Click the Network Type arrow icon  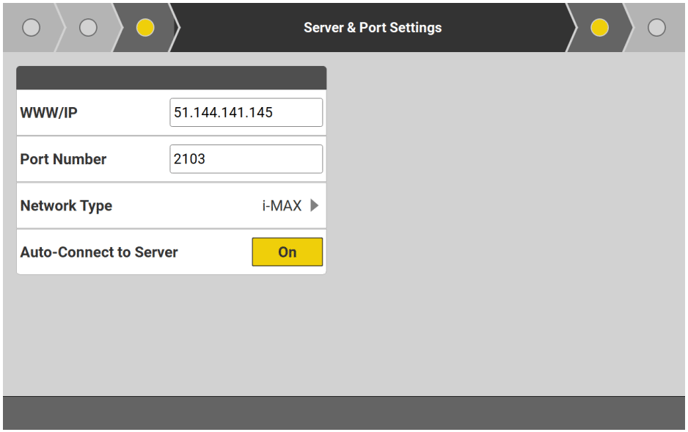314,206
